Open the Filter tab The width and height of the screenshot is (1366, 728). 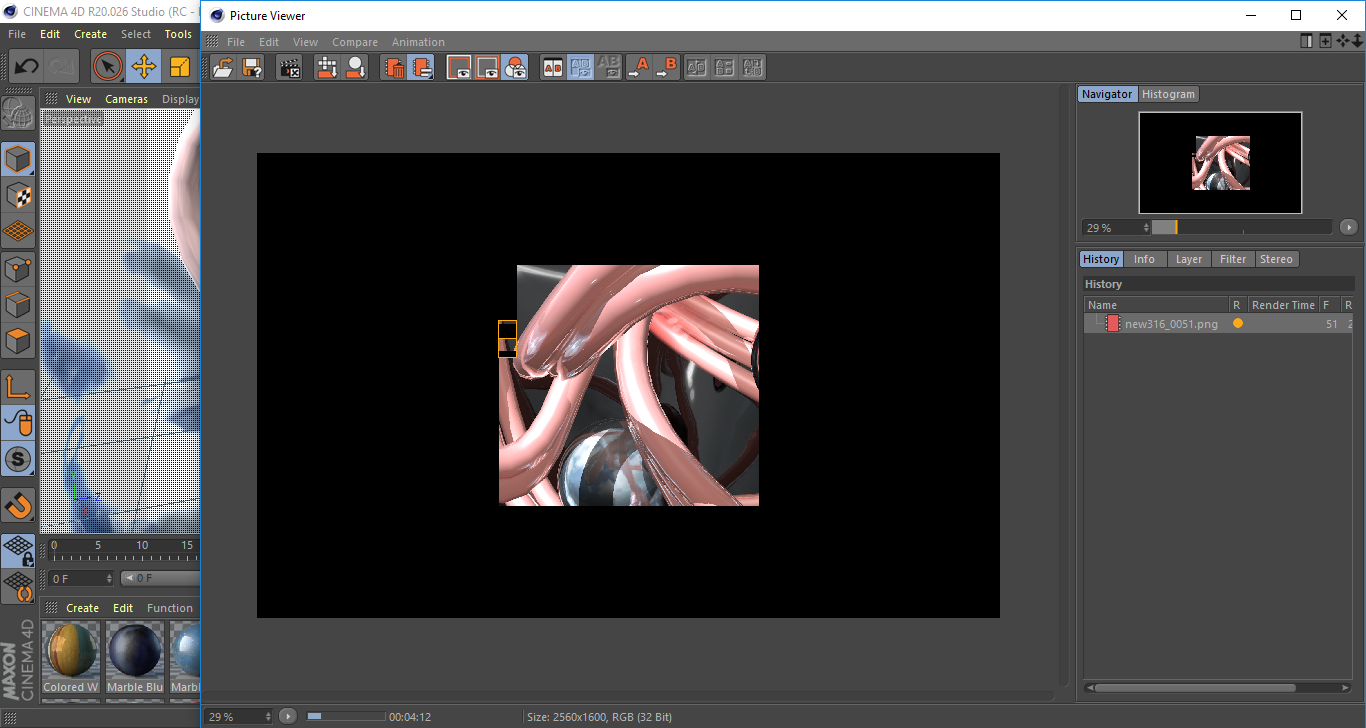coord(1233,259)
